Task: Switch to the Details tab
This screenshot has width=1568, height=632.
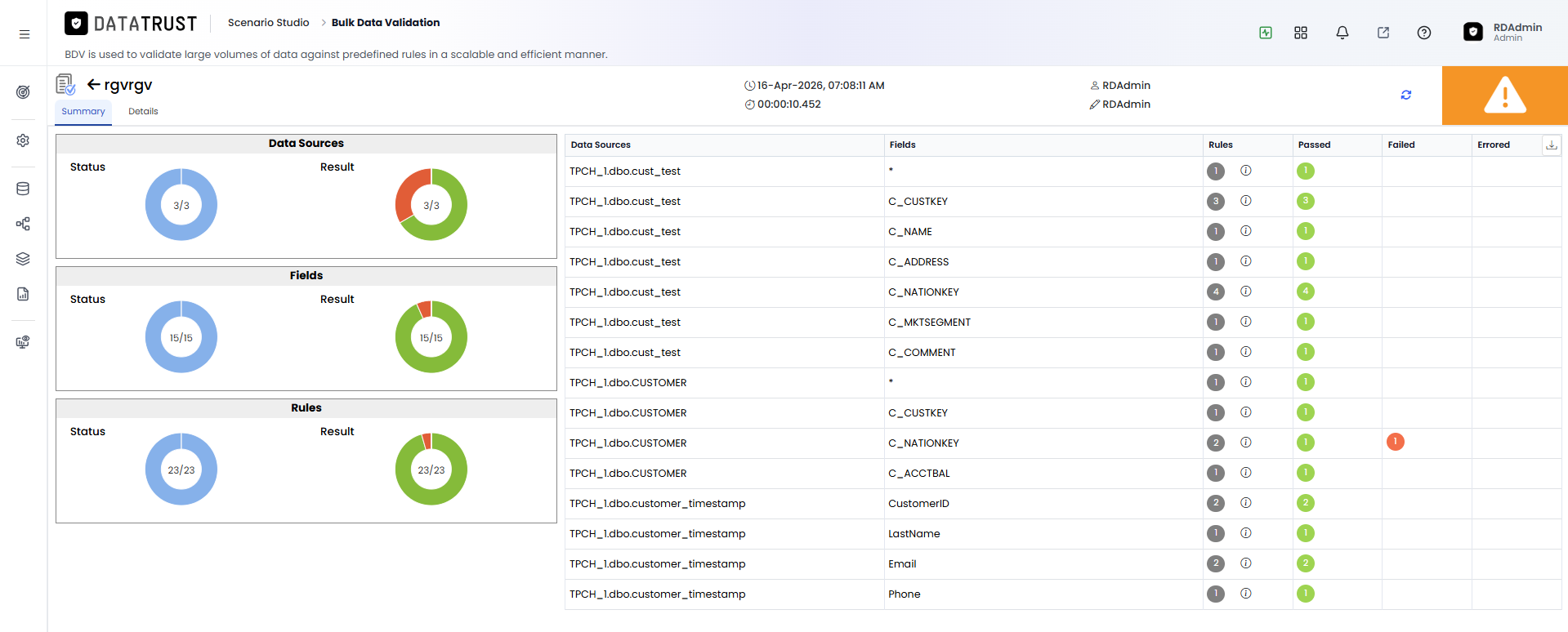Action: (143, 111)
